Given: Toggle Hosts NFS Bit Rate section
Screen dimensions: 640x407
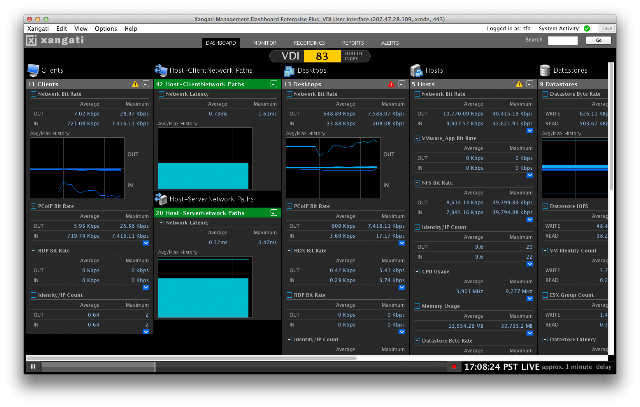Looking at the screenshot, I should pos(417,183).
